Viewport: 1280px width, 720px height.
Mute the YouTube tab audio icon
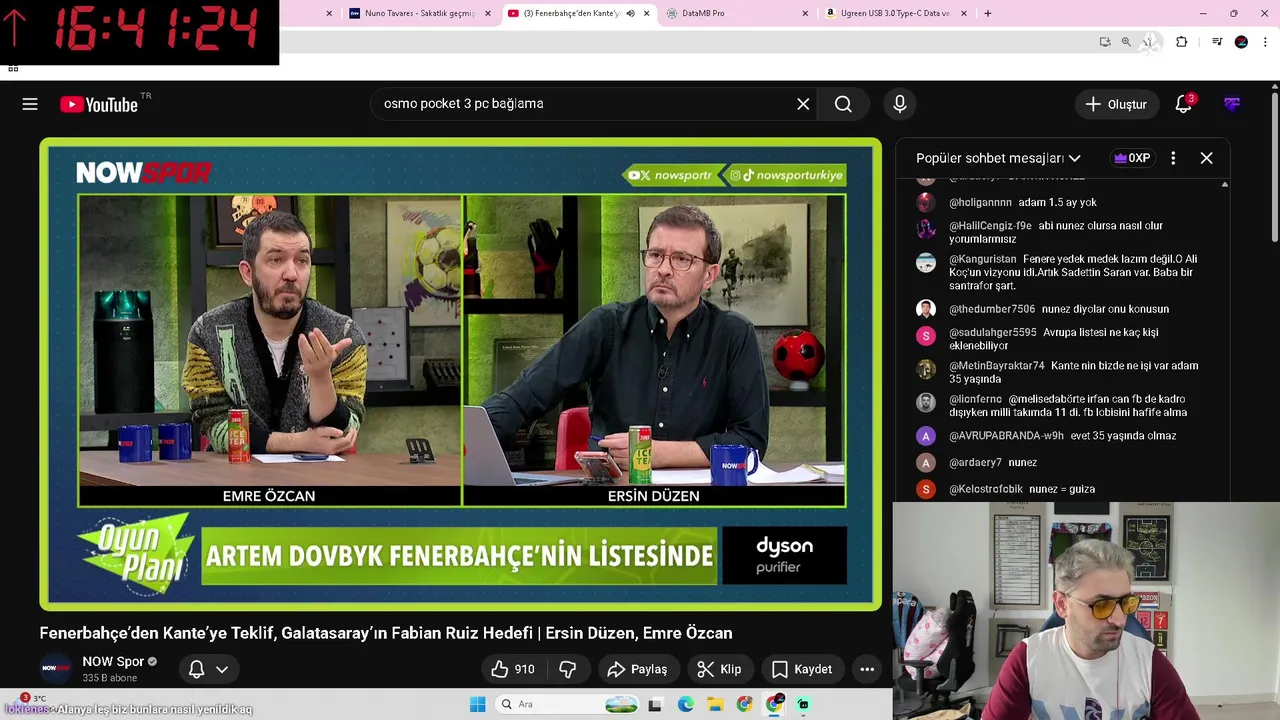point(630,13)
